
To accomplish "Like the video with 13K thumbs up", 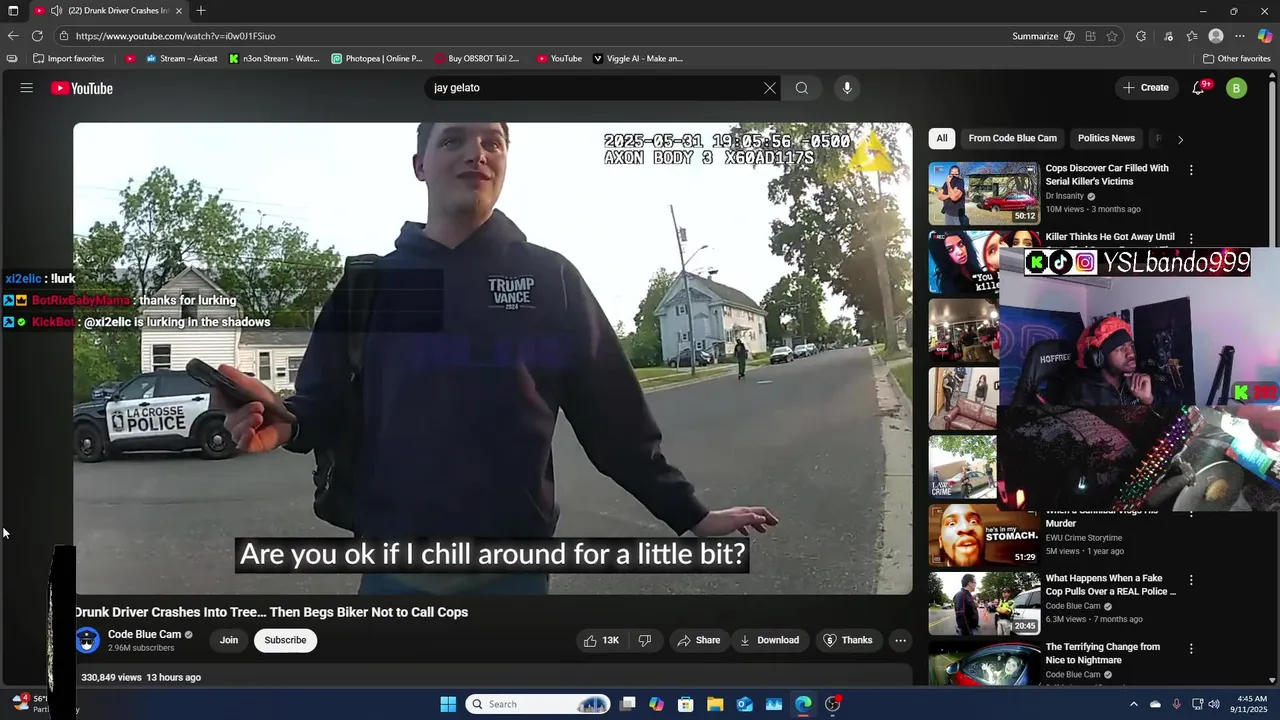I will pos(601,640).
